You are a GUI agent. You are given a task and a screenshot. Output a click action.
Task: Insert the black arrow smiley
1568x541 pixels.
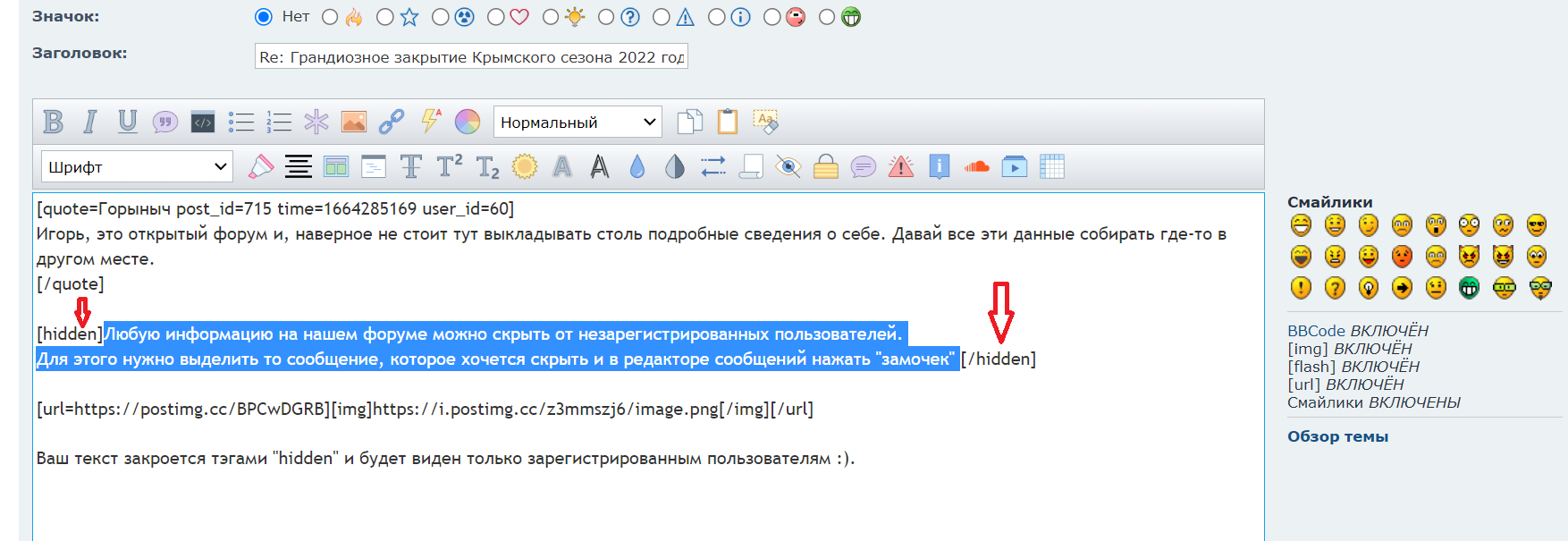(x=1403, y=288)
